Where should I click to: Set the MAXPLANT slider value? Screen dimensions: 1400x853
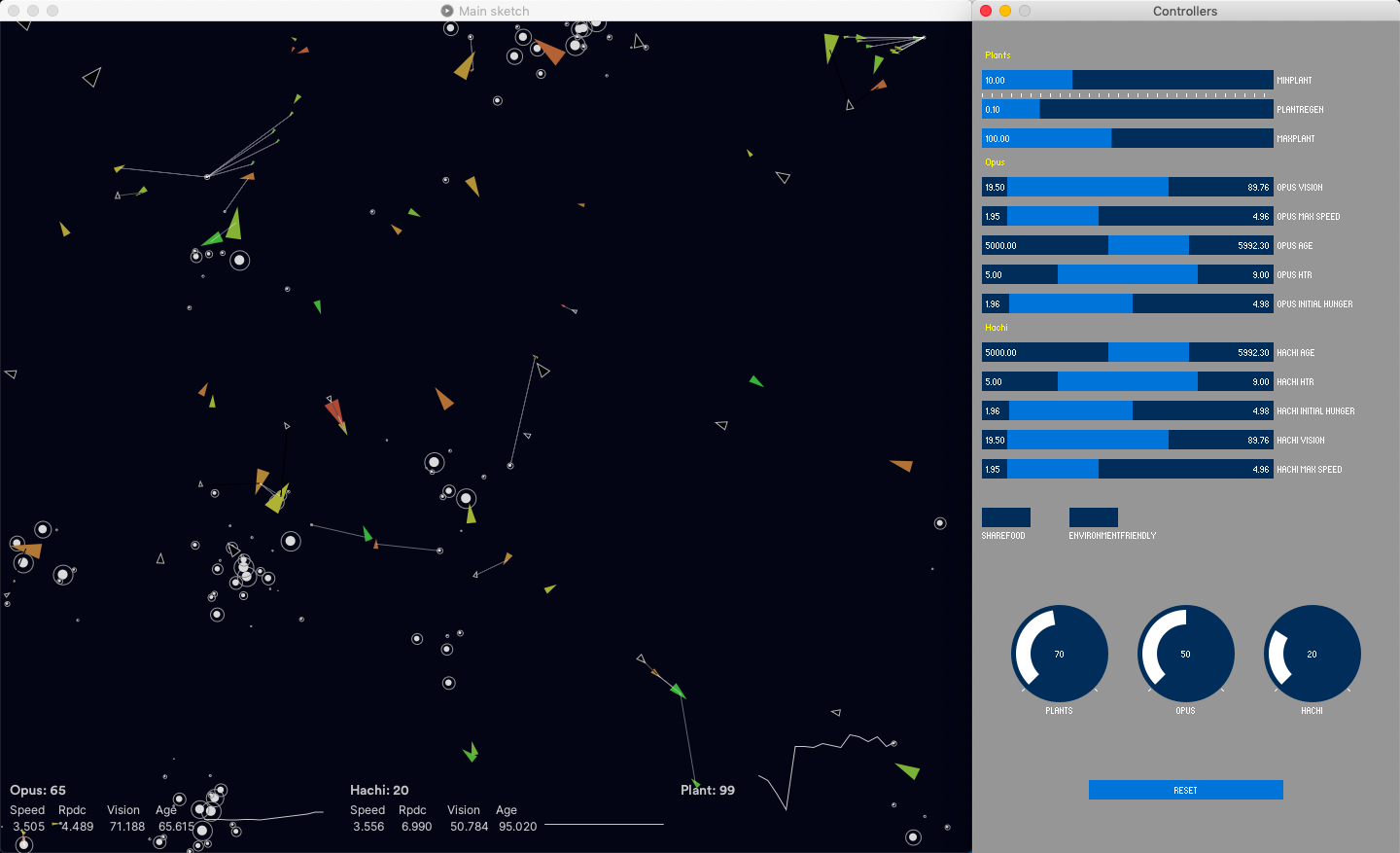click(x=1127, y=138)
